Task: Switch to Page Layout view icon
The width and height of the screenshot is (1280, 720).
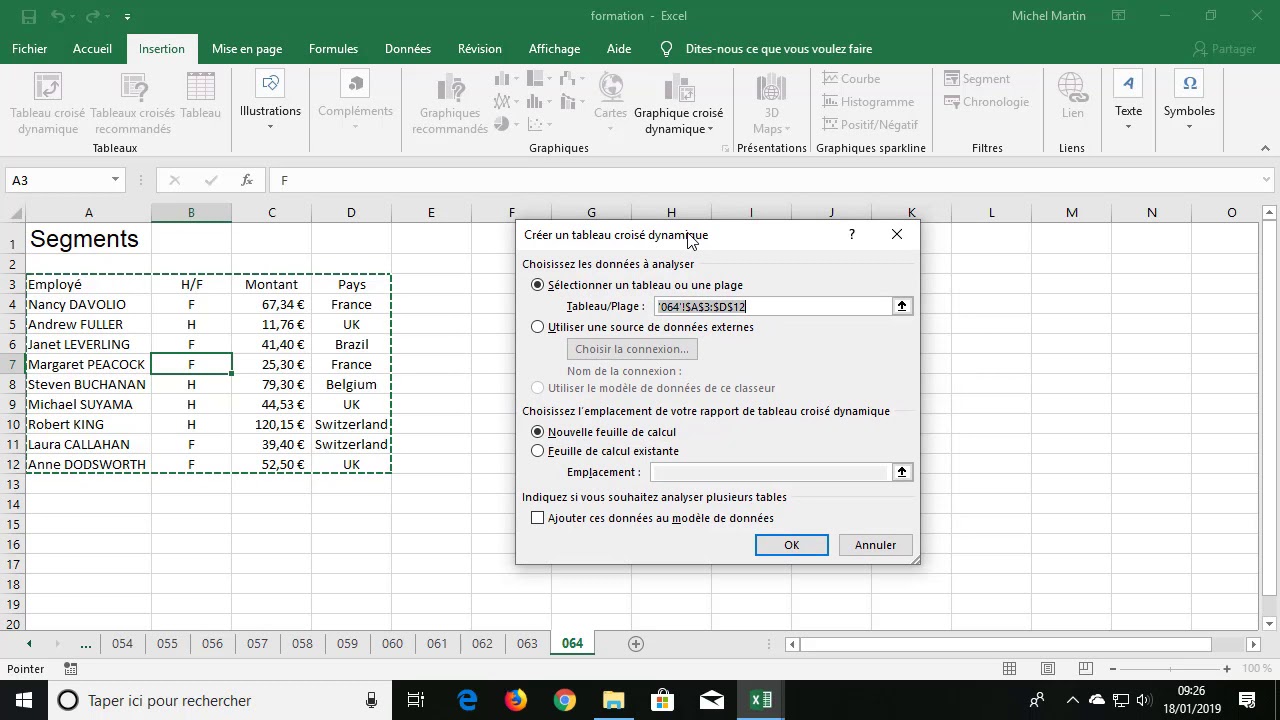Action: (x=1048, y=669)
